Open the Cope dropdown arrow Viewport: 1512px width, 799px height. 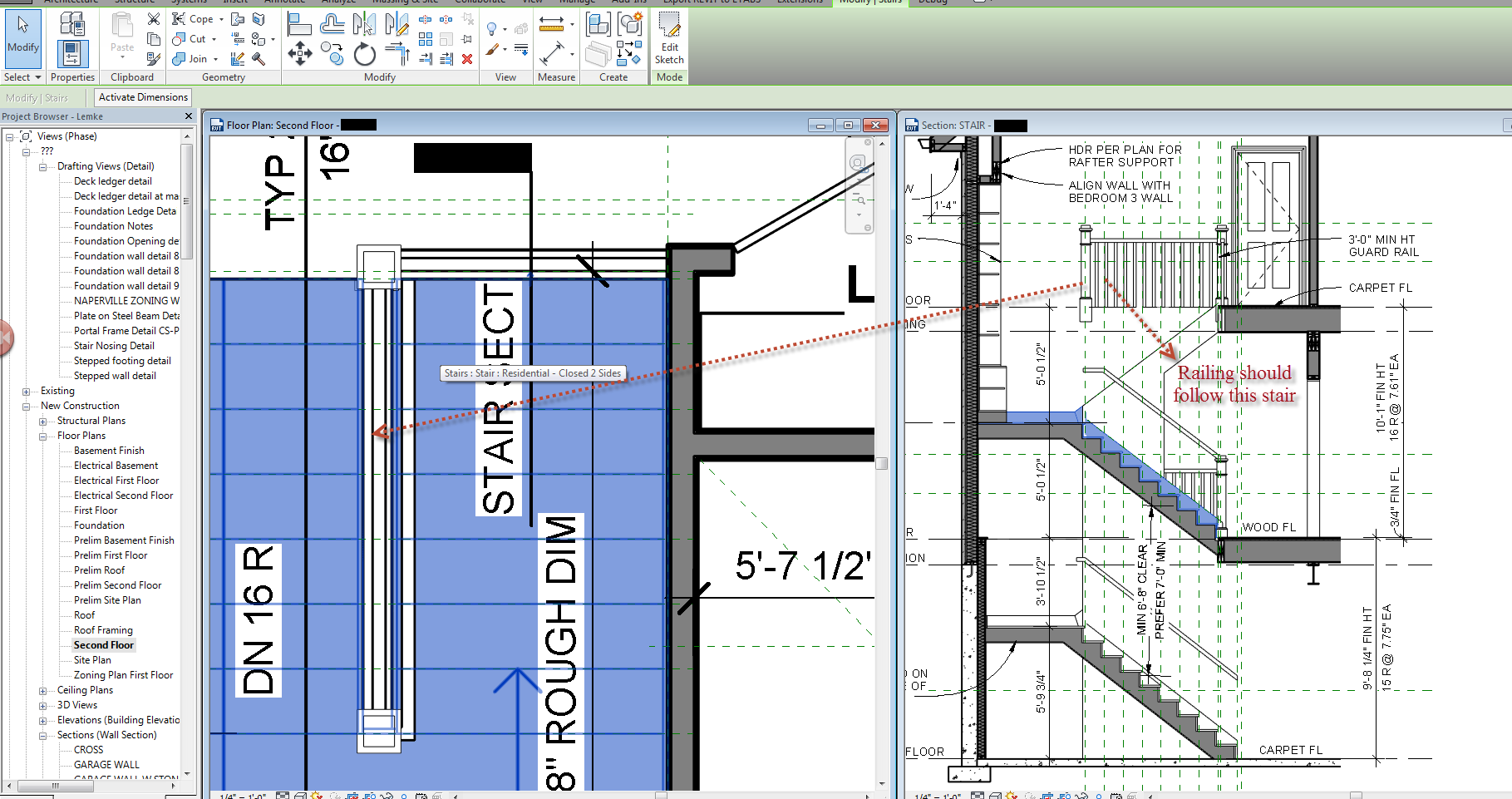tap(222, 19)
